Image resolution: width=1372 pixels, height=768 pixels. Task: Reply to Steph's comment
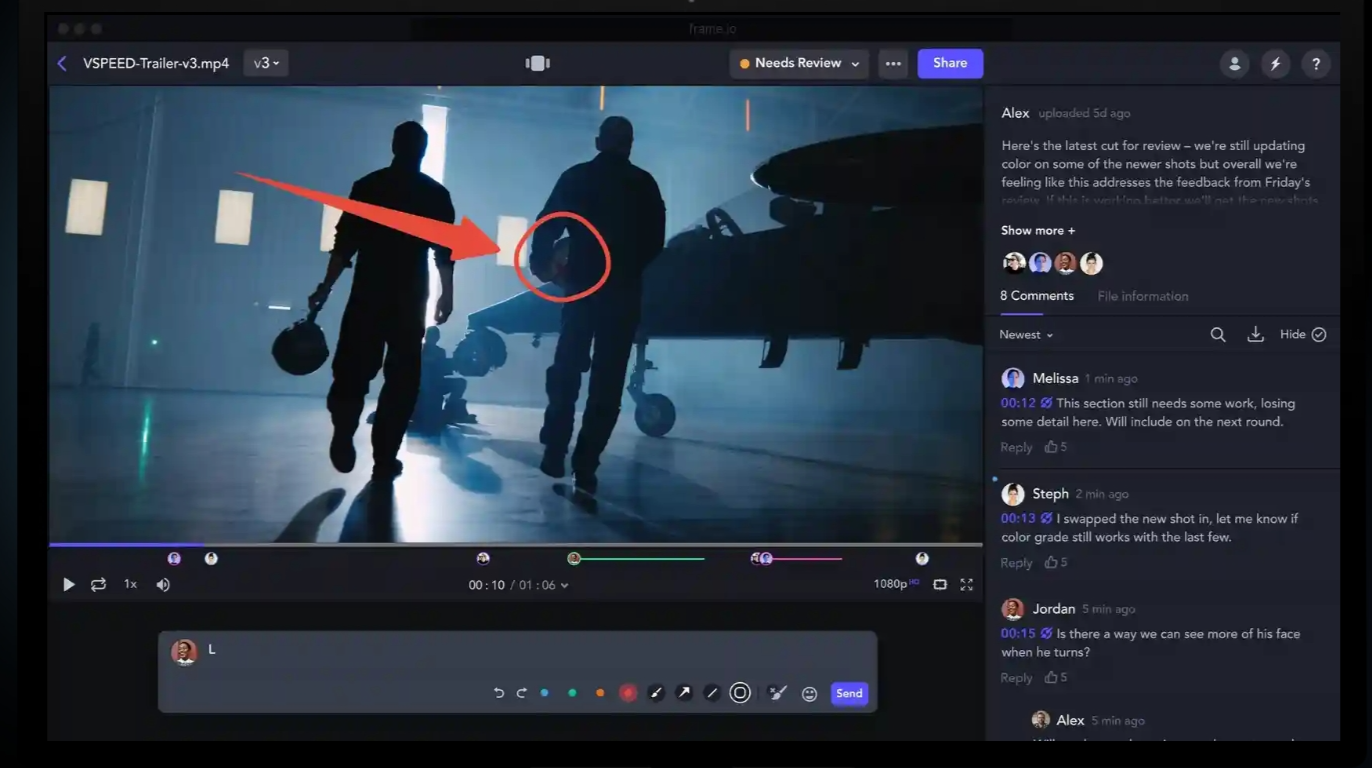click(1016, 562)
